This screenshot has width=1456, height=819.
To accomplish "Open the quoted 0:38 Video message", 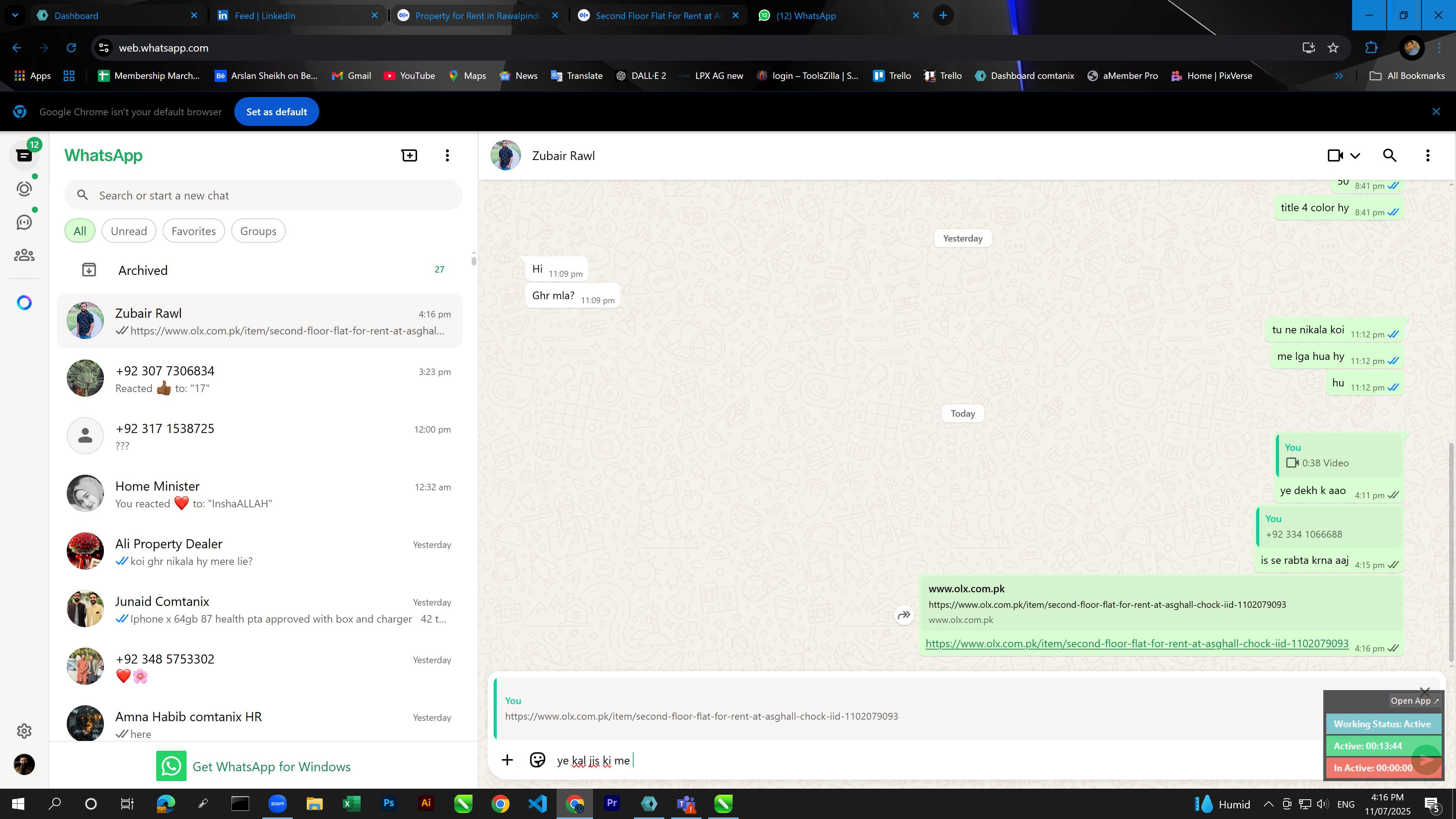I will click(1339, 455).
